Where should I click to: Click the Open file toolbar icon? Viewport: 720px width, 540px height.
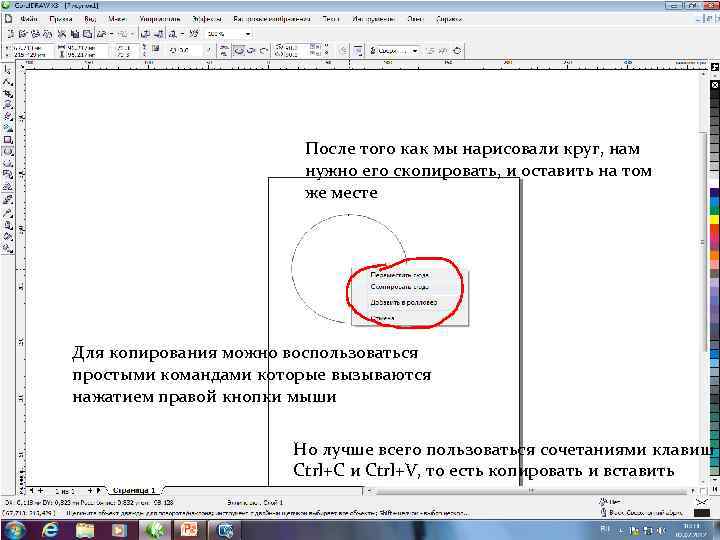23,34
